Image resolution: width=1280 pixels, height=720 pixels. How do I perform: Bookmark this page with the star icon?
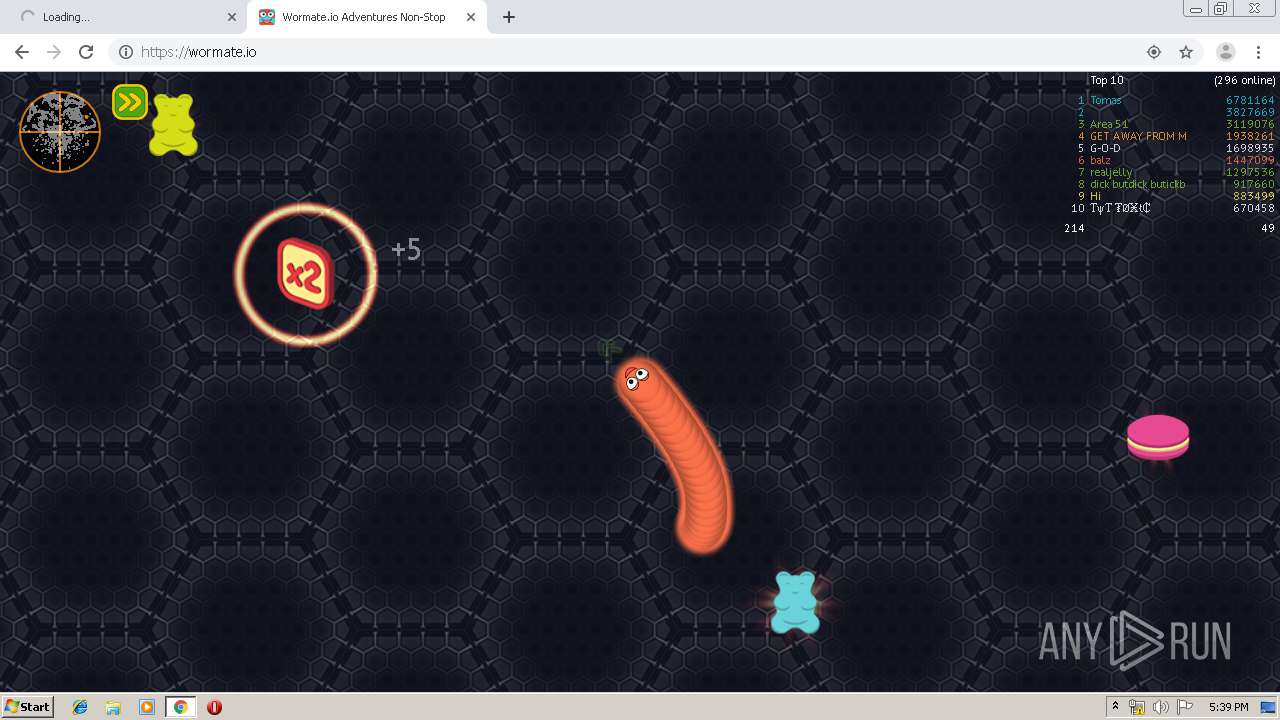[1186, 52]
